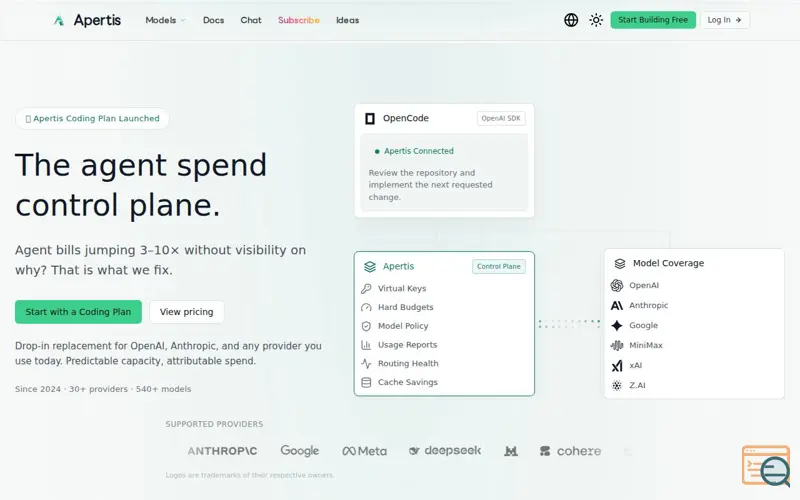Click the Meta provider logo
800x500 pixels.
364,451
